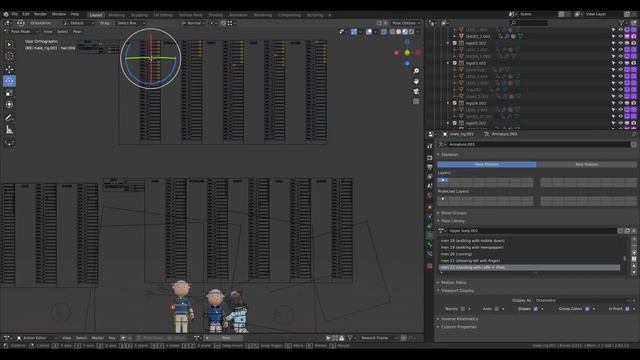Hide SHOES_1.002 with its eye icon
Viewport: 640px width, 360px height.
click(x=620, y=36)
